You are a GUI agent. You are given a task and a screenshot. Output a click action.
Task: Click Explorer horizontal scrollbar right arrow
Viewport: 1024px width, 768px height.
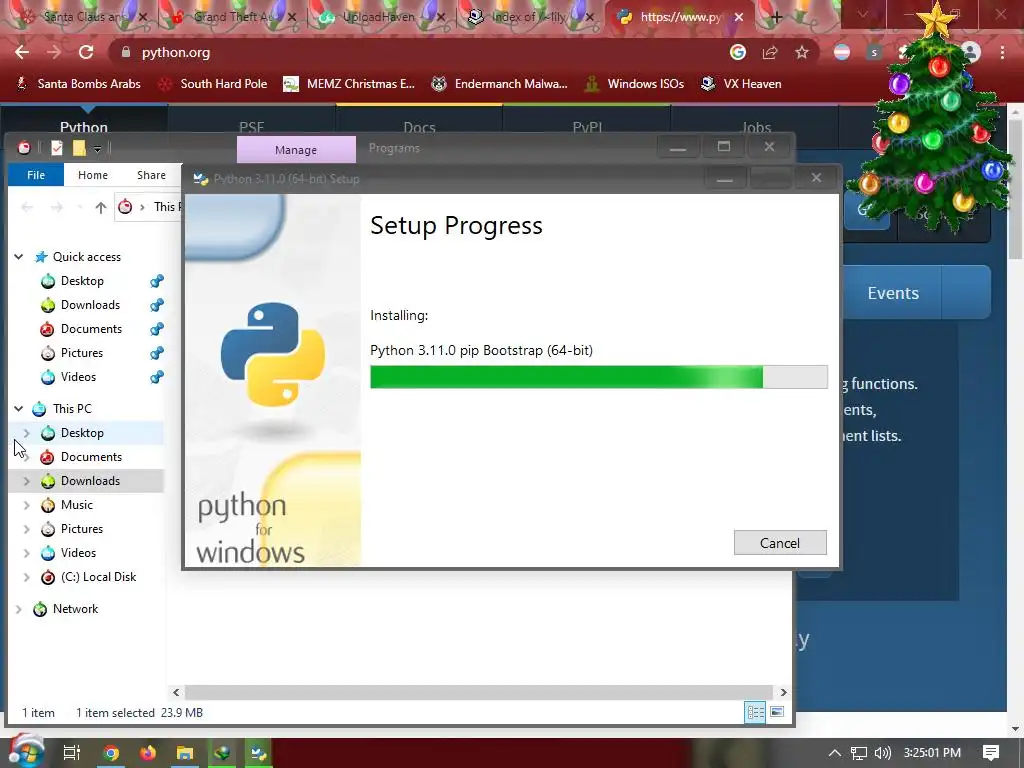pyautogui.click(x=784, y=692)
